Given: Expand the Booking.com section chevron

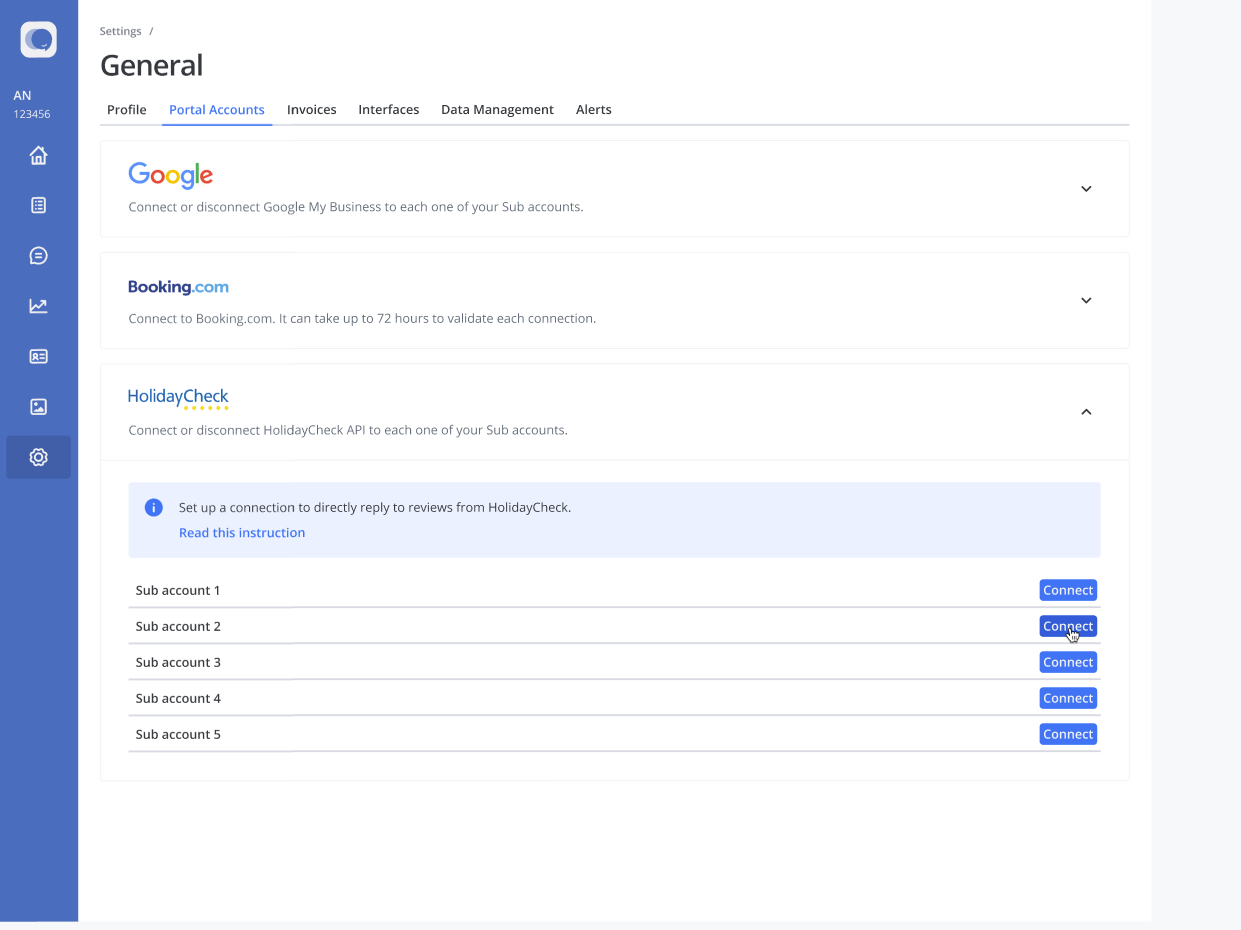Looking at the screenshot, I should [x=1086, y=300].
